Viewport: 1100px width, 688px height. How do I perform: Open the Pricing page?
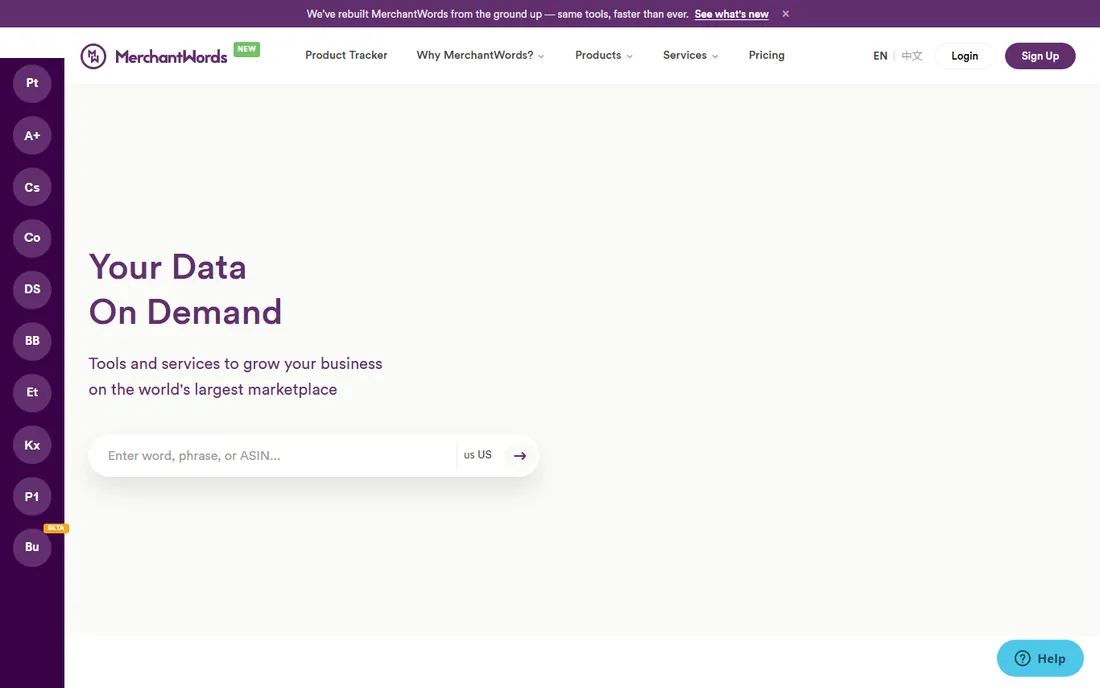tap(766, 55)
